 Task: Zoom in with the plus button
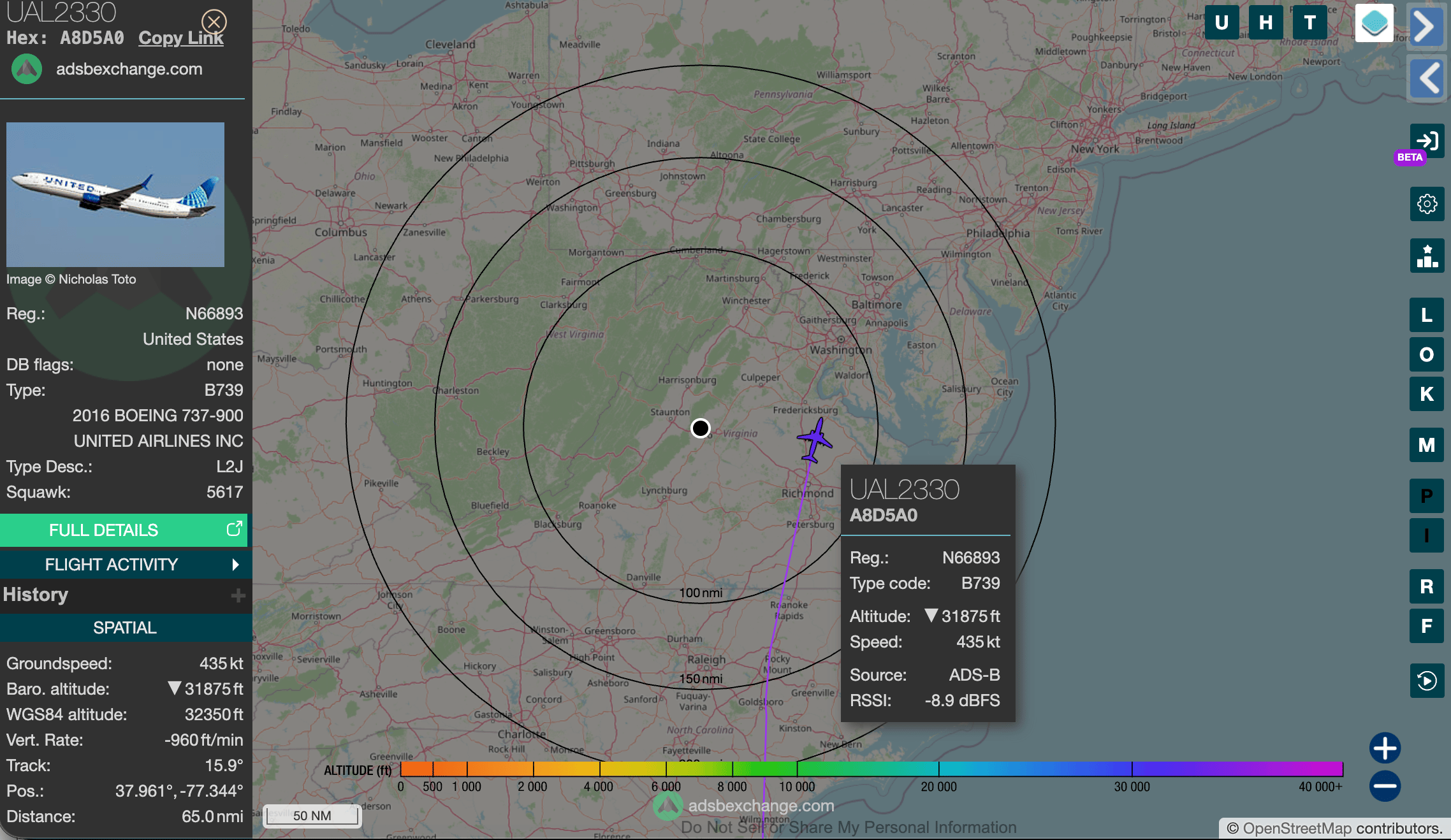tap(1385, 748)
